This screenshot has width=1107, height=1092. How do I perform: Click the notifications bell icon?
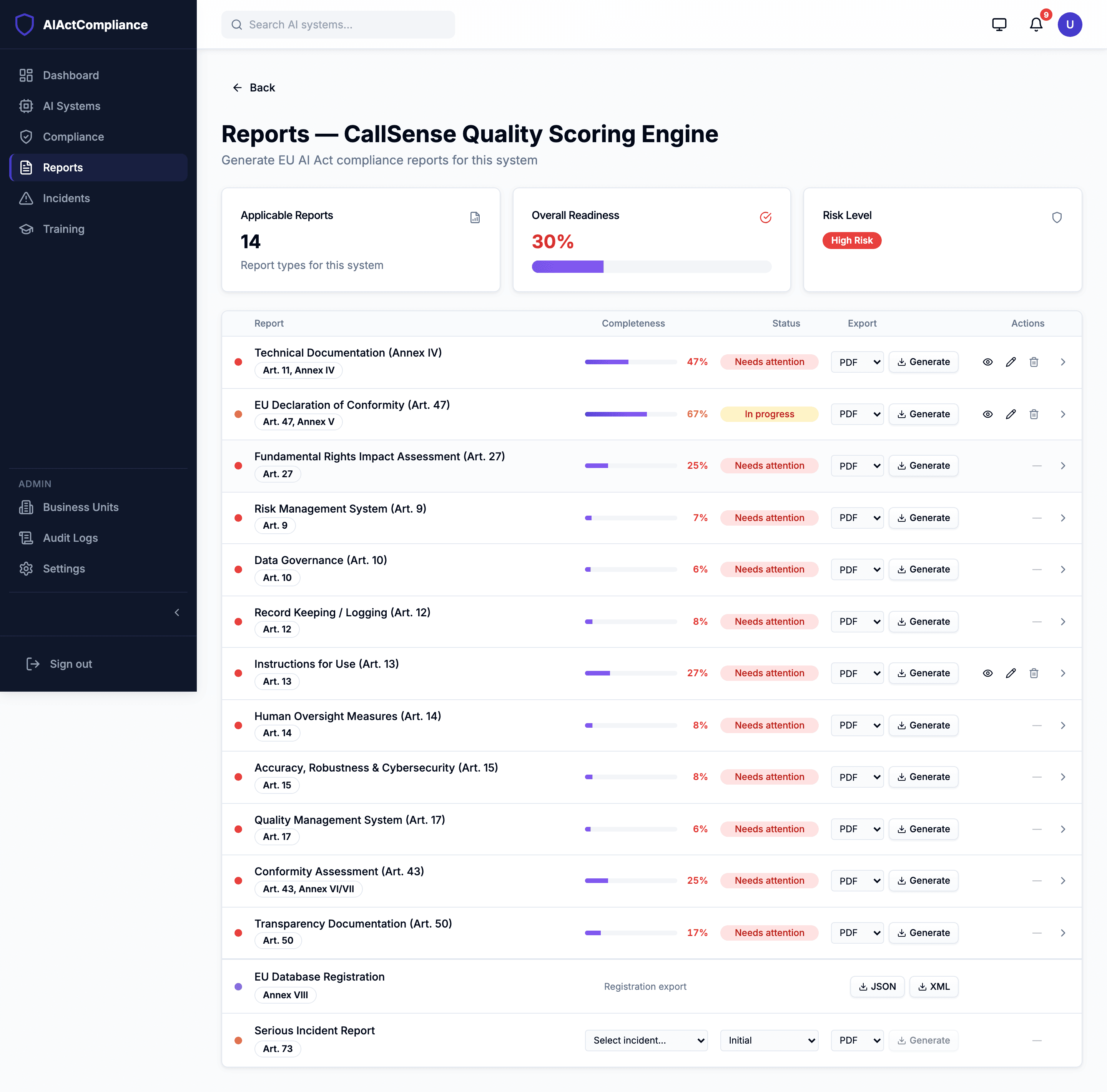pos(1036,25)
